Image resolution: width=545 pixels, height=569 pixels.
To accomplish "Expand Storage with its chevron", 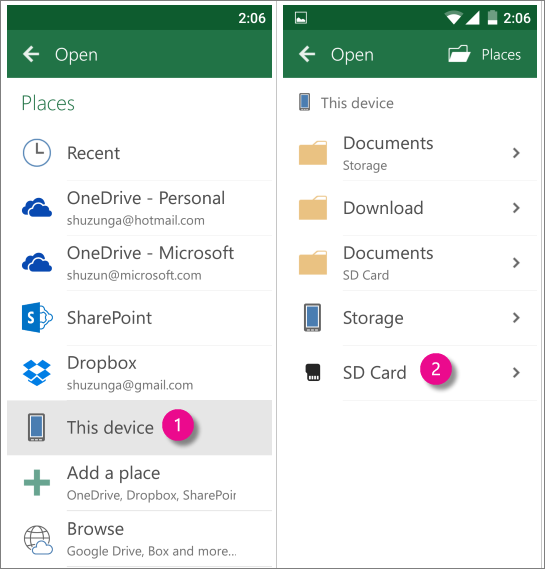I will click(516, 318).
